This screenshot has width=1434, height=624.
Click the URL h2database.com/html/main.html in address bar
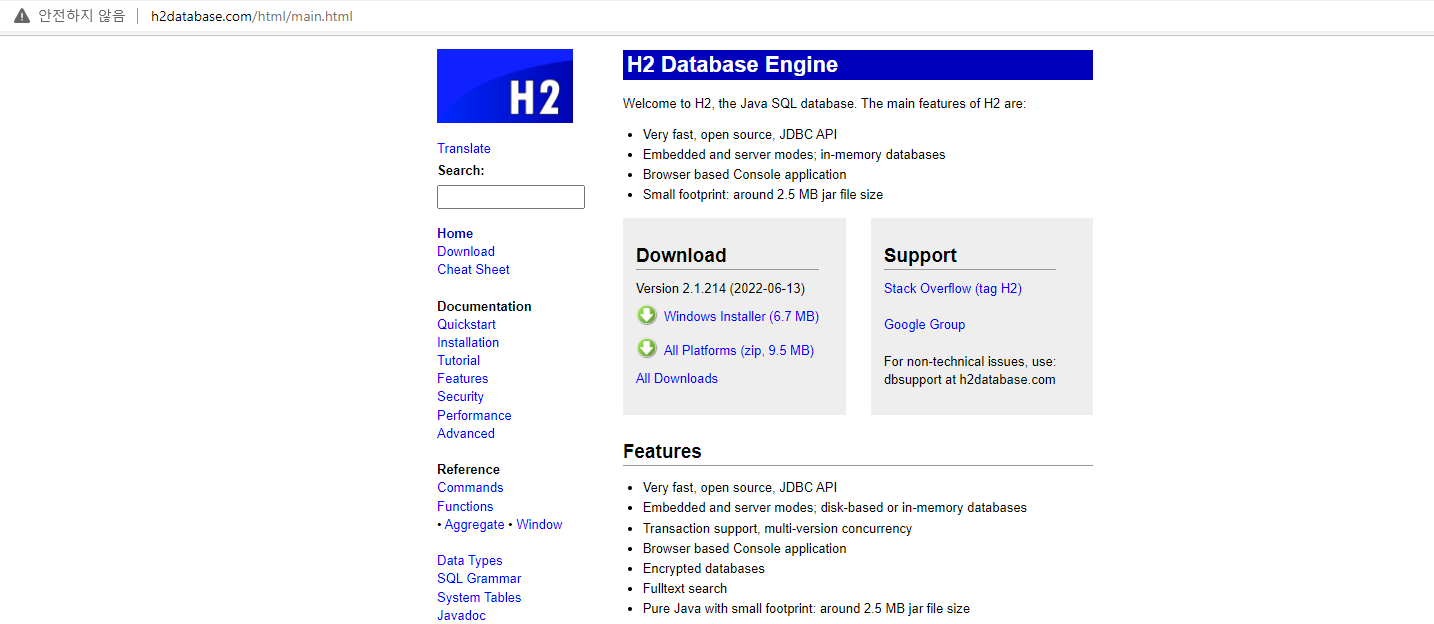tap(252, 16)
